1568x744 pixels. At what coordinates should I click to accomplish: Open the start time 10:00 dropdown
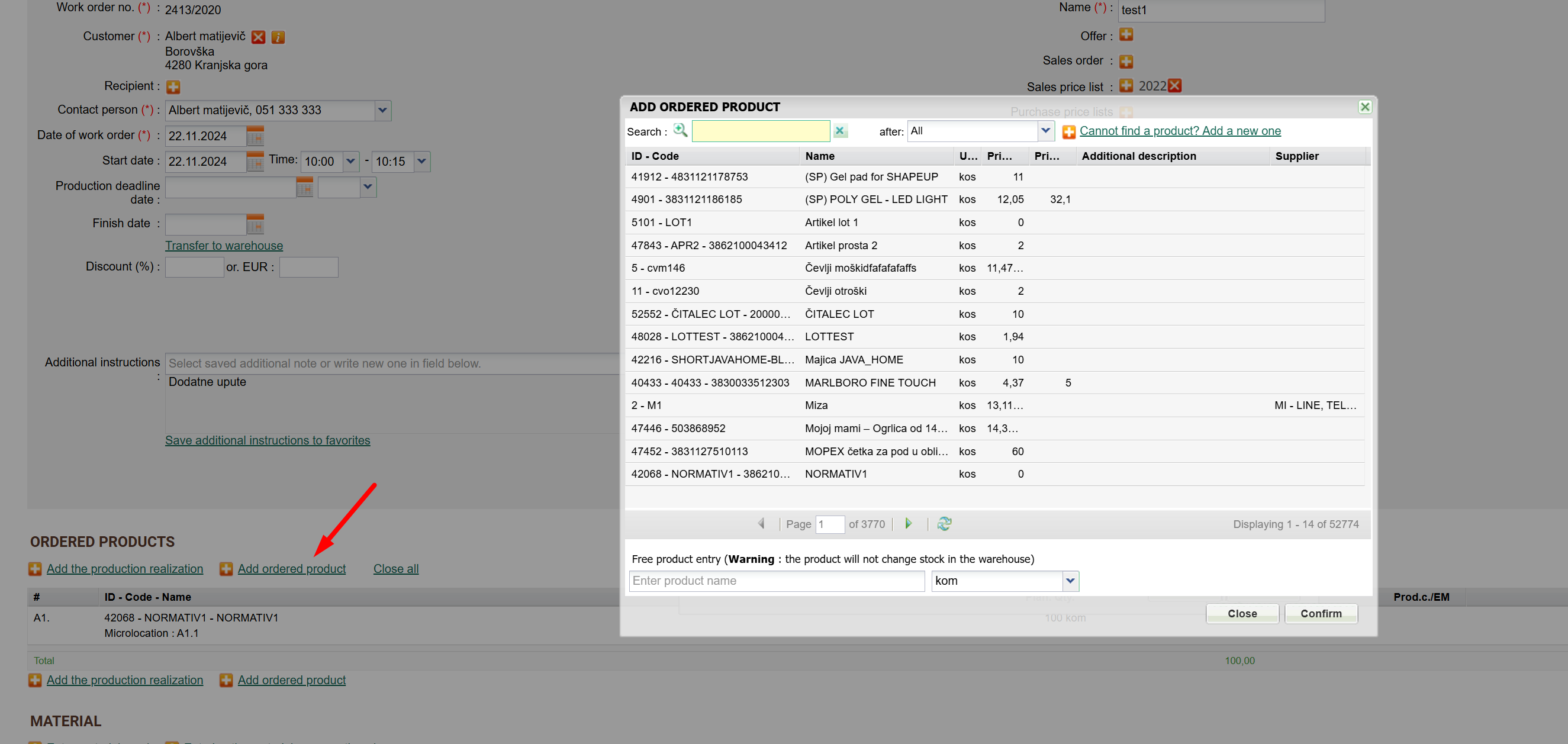[350, 162]
